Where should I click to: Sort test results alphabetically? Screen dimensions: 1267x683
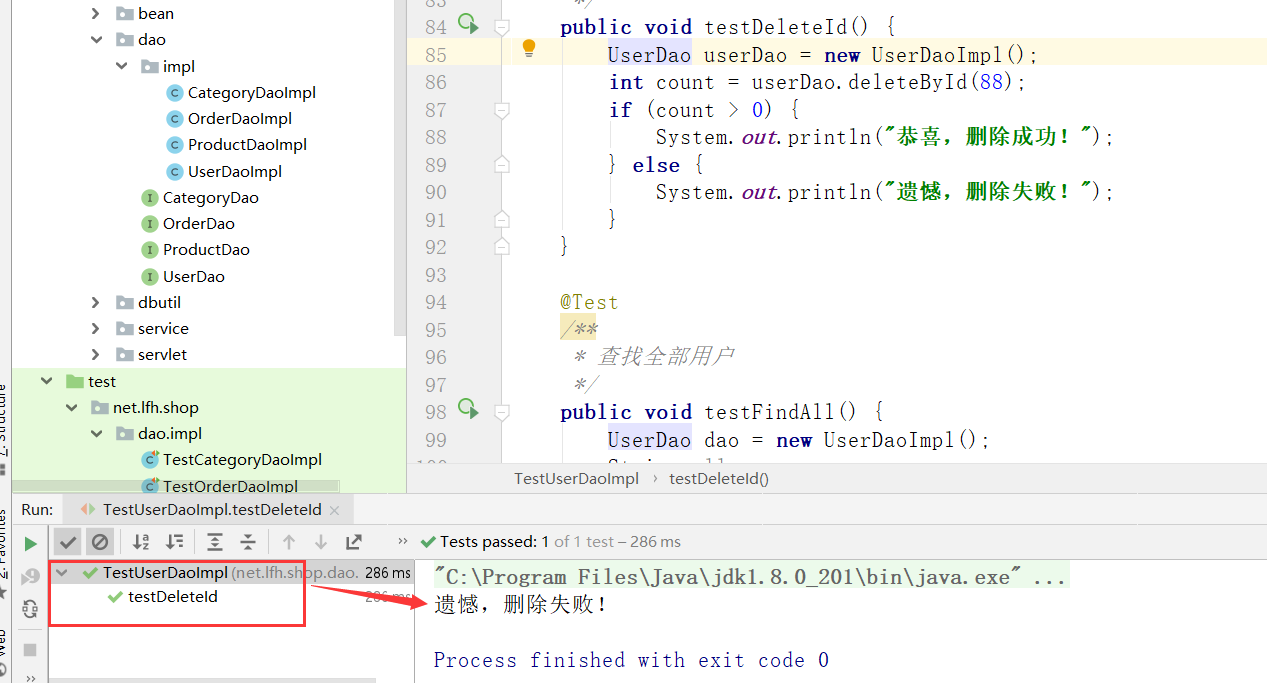click(141, 542)
